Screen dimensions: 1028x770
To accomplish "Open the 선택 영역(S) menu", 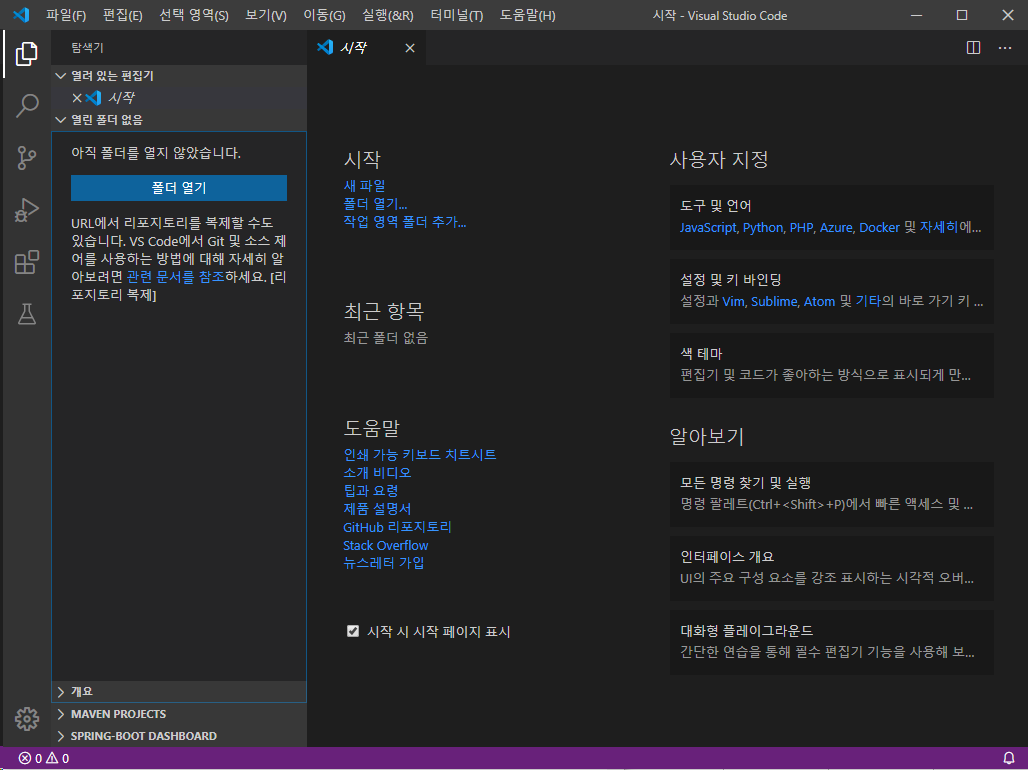I will [x=194, y=15].
